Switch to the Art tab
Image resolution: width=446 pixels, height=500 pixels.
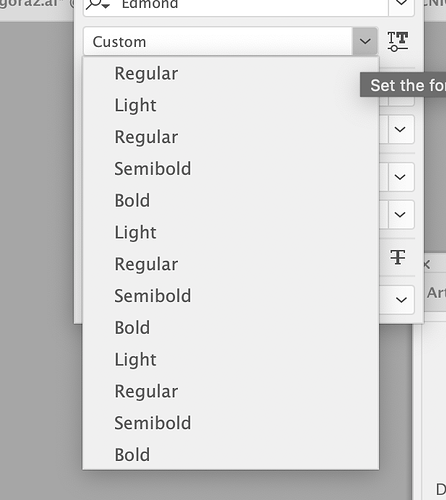(x=437, y=293)
